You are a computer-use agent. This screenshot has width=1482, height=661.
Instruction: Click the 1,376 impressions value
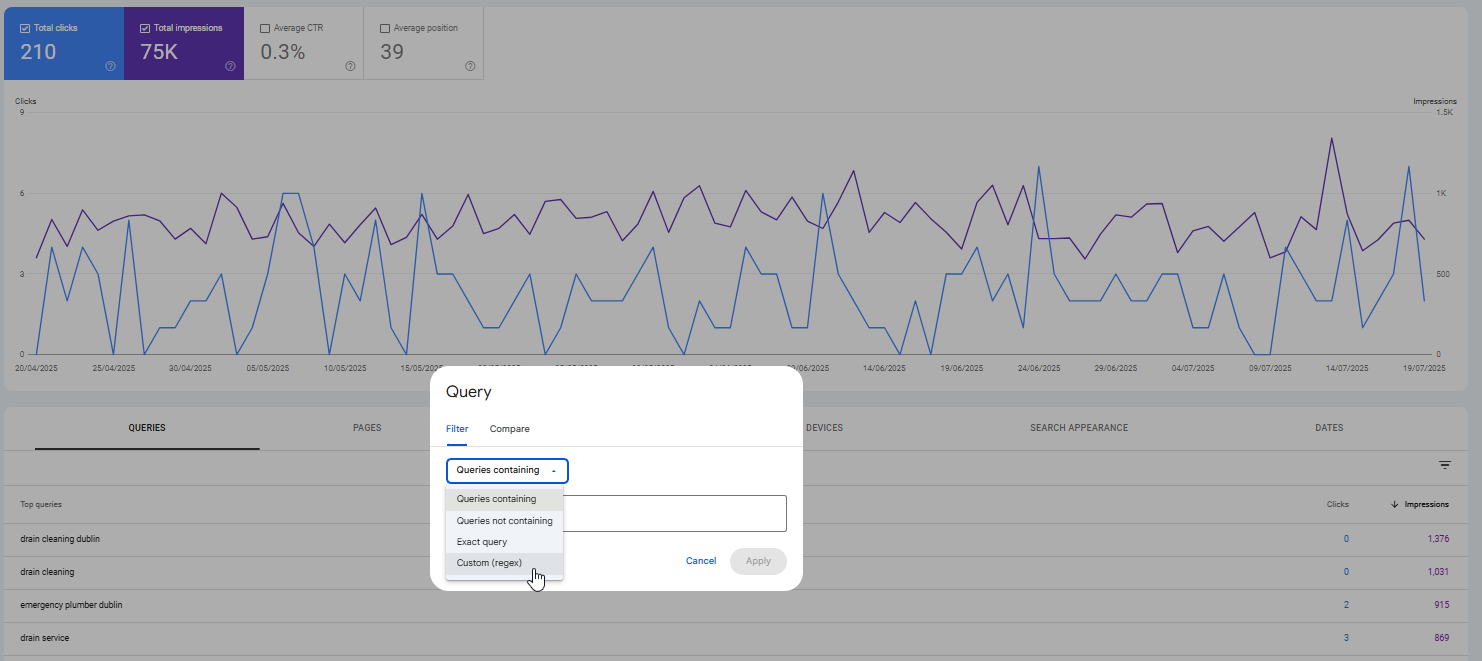point(1438,539)
